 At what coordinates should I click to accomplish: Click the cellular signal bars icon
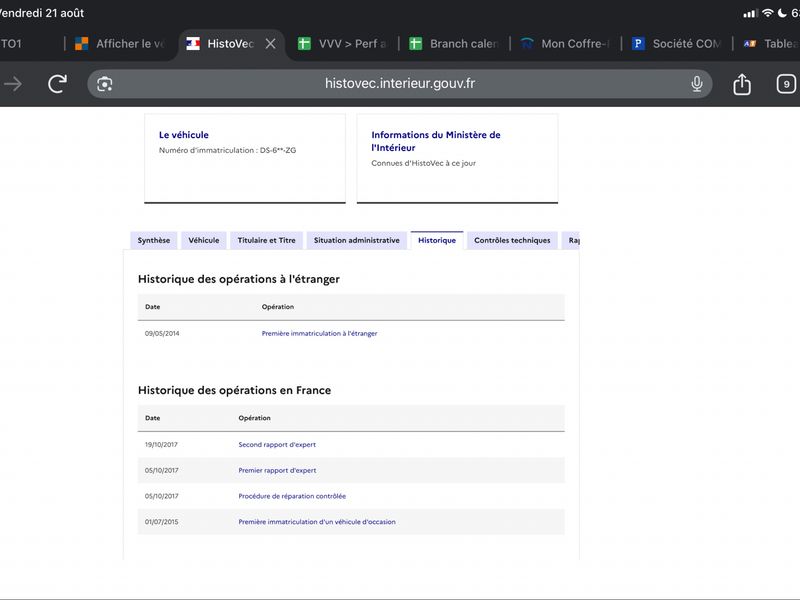tap(750, 13)
